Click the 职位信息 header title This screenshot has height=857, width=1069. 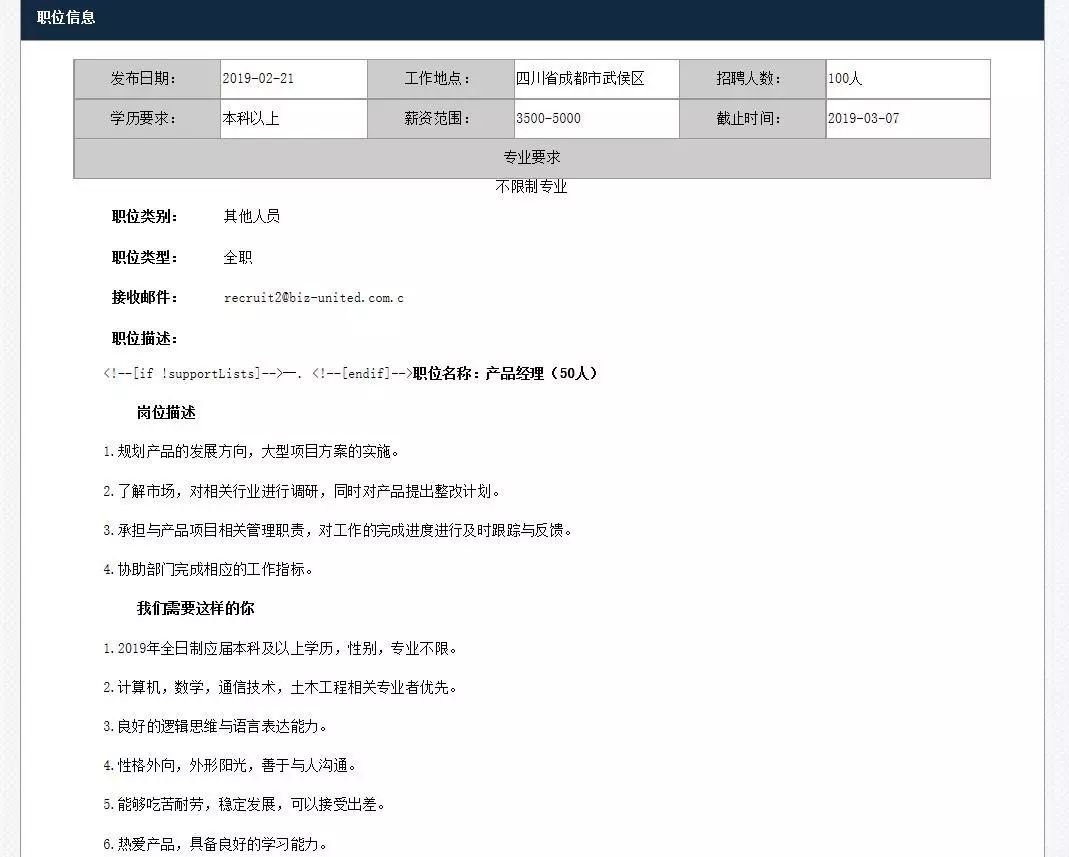66,17
